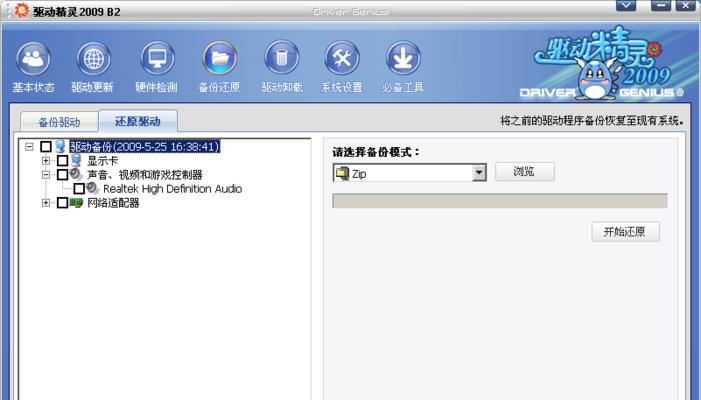Image resolution: width=701 pixels, height=400 pixels.
Task: Switch to the 备份驱动 tab
Action: 59,122
